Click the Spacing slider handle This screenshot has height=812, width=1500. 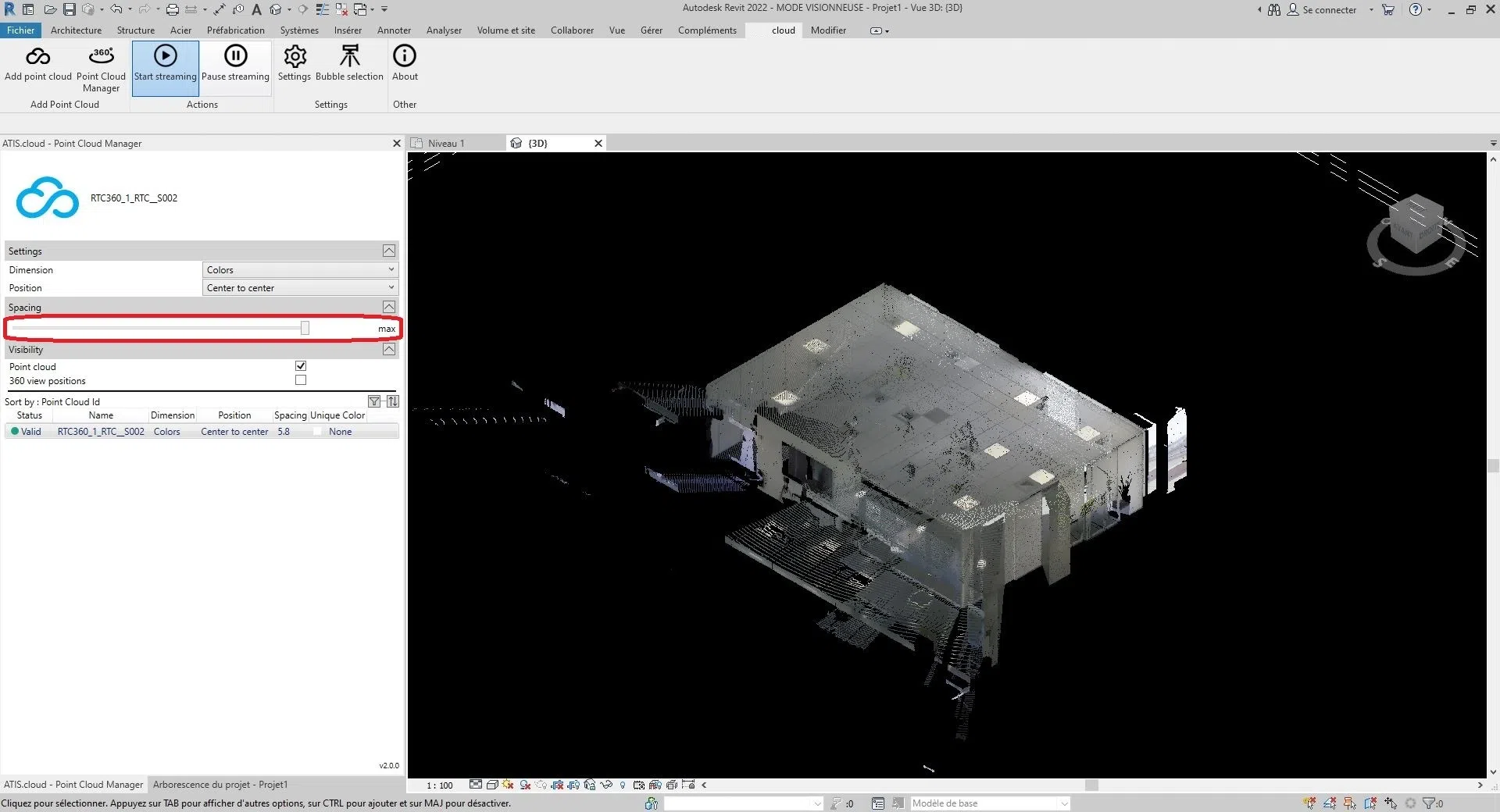click(305, 328)
